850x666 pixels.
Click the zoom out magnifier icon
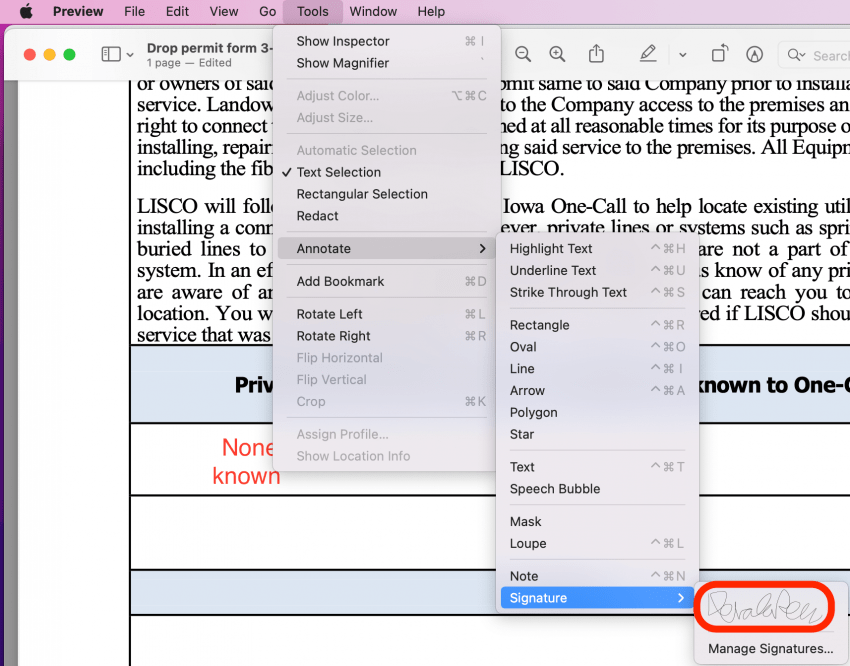523,54
